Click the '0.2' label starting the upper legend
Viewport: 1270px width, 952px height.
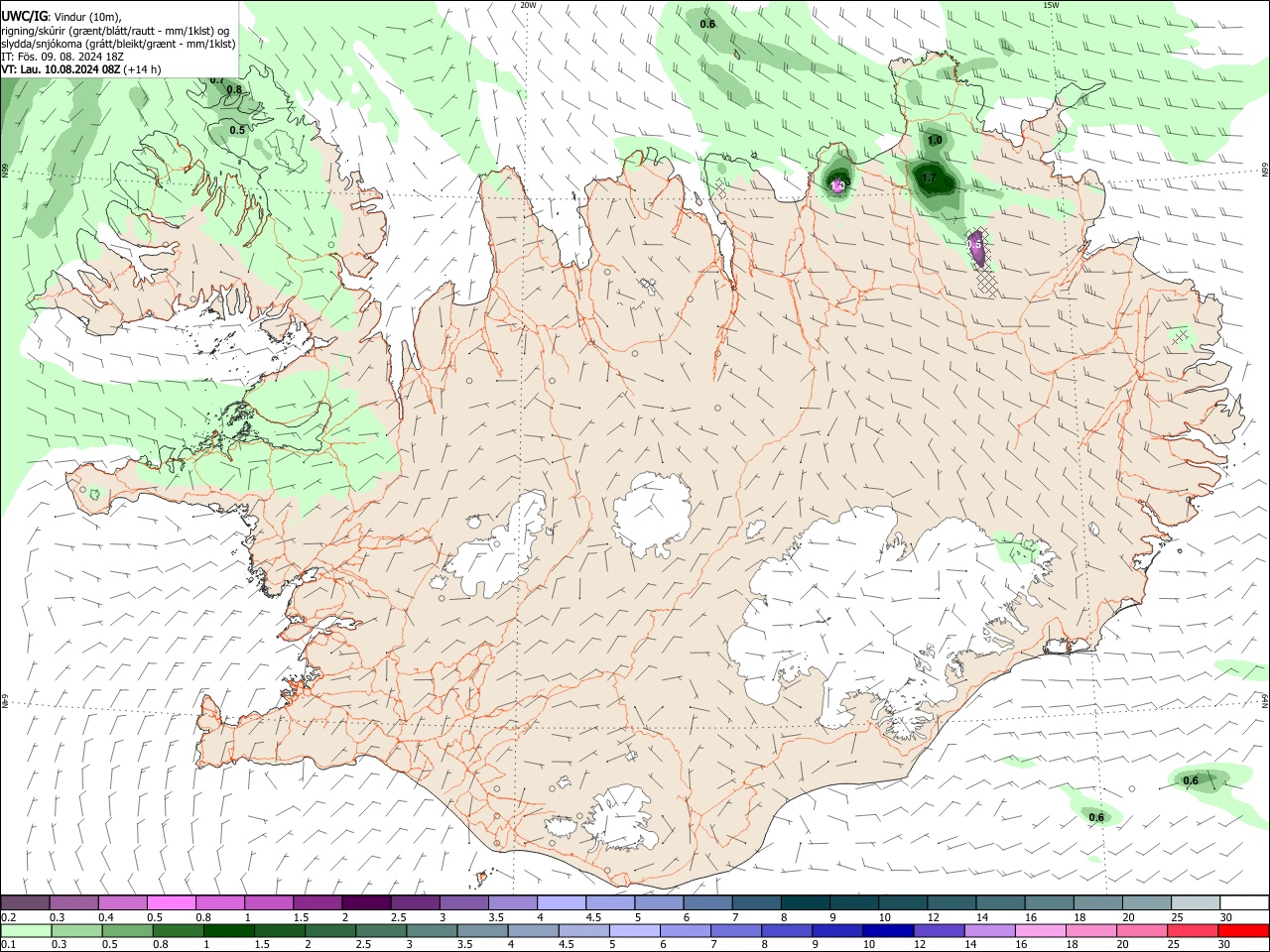[x=8, y=917]
